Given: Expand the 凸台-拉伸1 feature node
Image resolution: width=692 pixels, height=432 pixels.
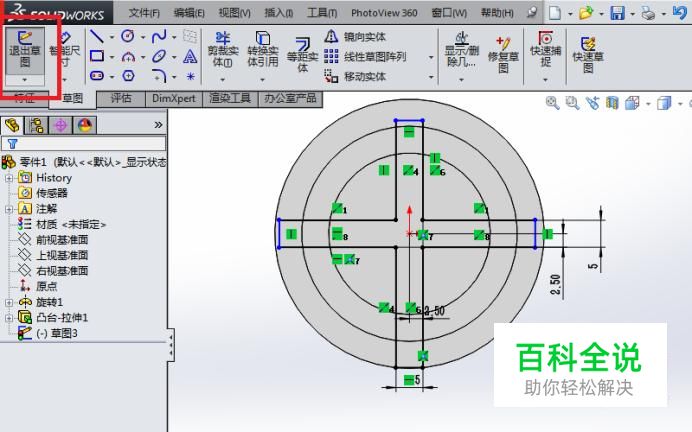Looking at the screenshot, I should pos(9,318).
